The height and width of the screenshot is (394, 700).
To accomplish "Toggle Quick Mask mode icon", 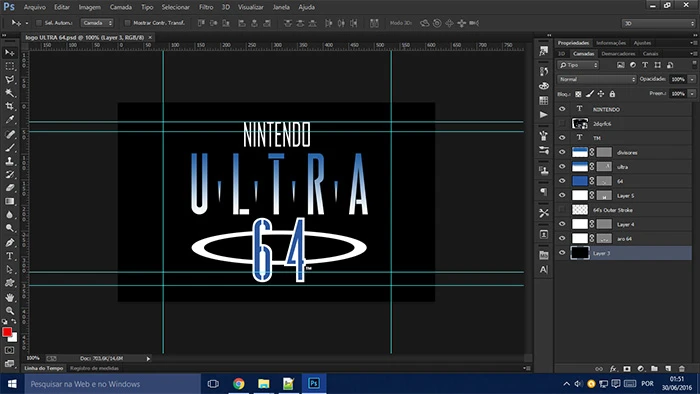I will 9,350.
